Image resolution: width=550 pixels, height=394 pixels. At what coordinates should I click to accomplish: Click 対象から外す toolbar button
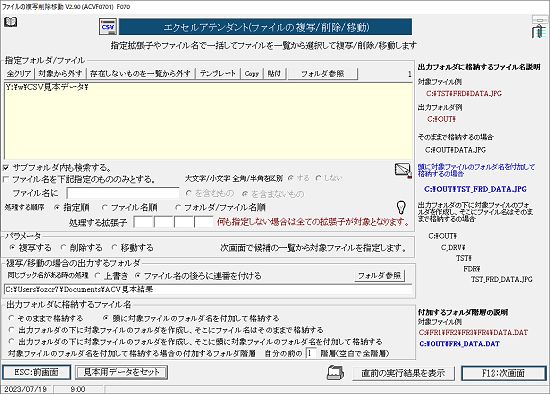pyautogui.click(x=60, y=74)
